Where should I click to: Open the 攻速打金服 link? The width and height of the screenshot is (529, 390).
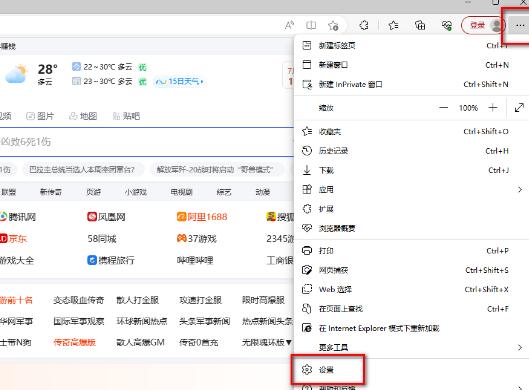tap(201, 300)
